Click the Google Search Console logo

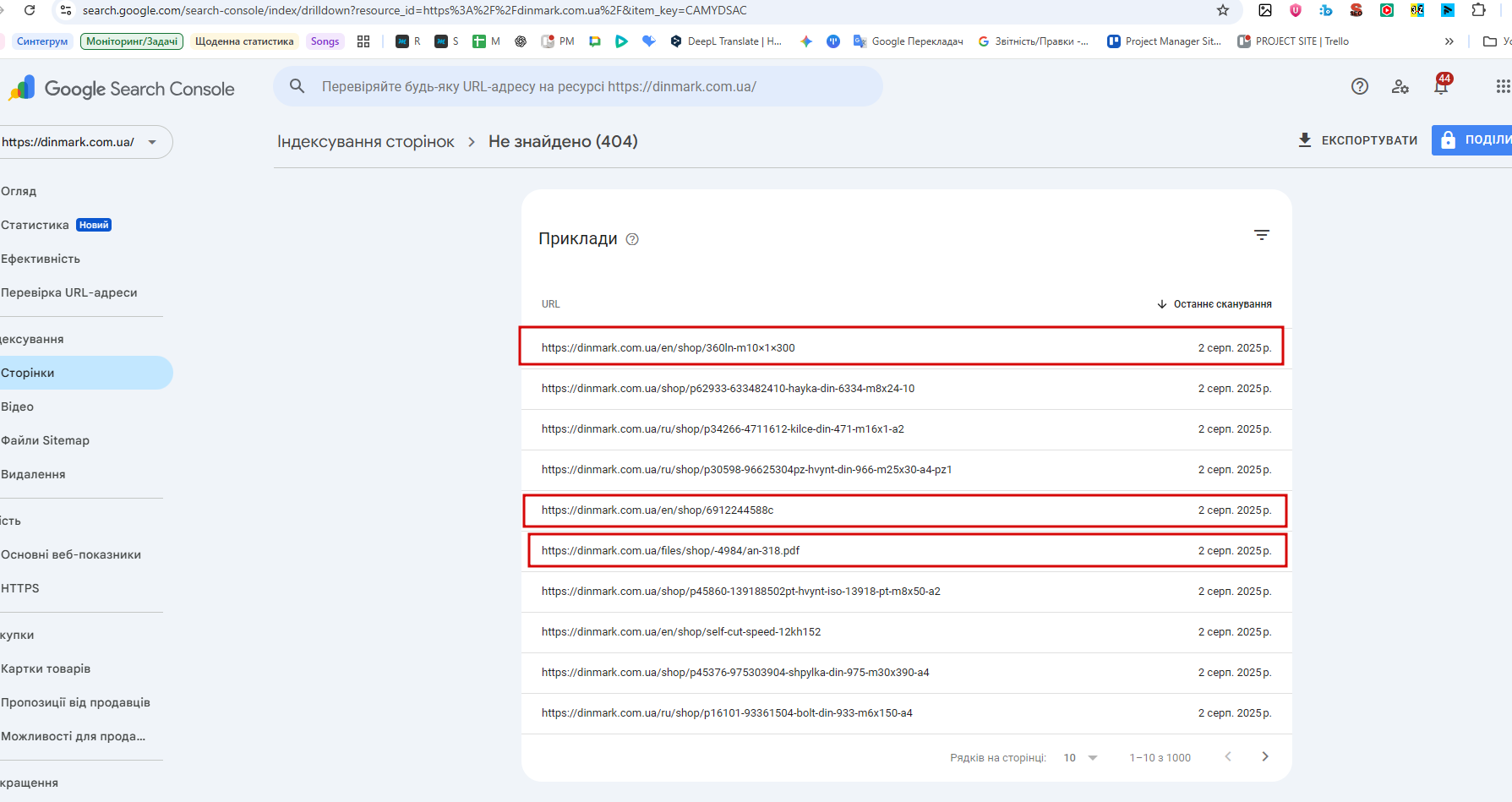click(x=123, y=89)
